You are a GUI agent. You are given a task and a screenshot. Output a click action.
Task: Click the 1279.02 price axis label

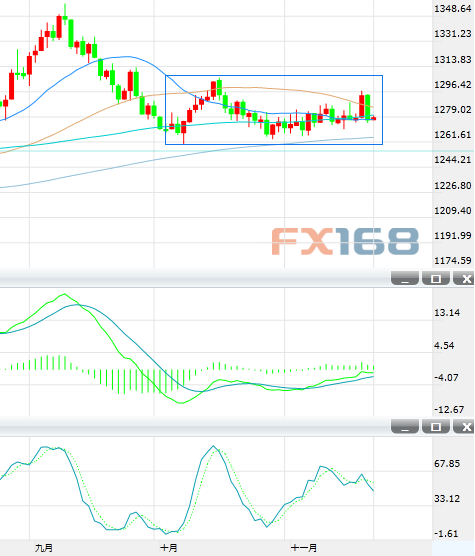click(453, 110)
